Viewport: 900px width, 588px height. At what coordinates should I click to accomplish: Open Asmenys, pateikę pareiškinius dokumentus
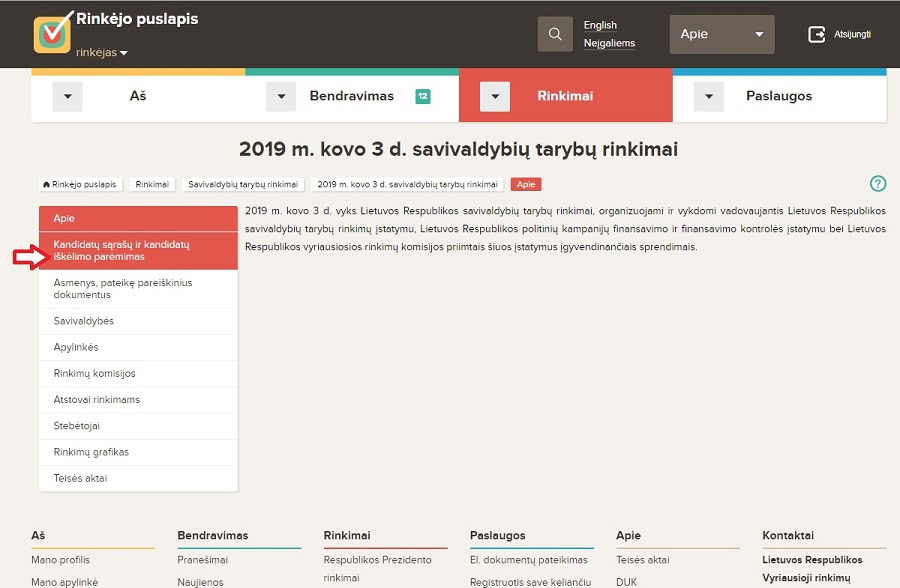[x=138, y=289]
